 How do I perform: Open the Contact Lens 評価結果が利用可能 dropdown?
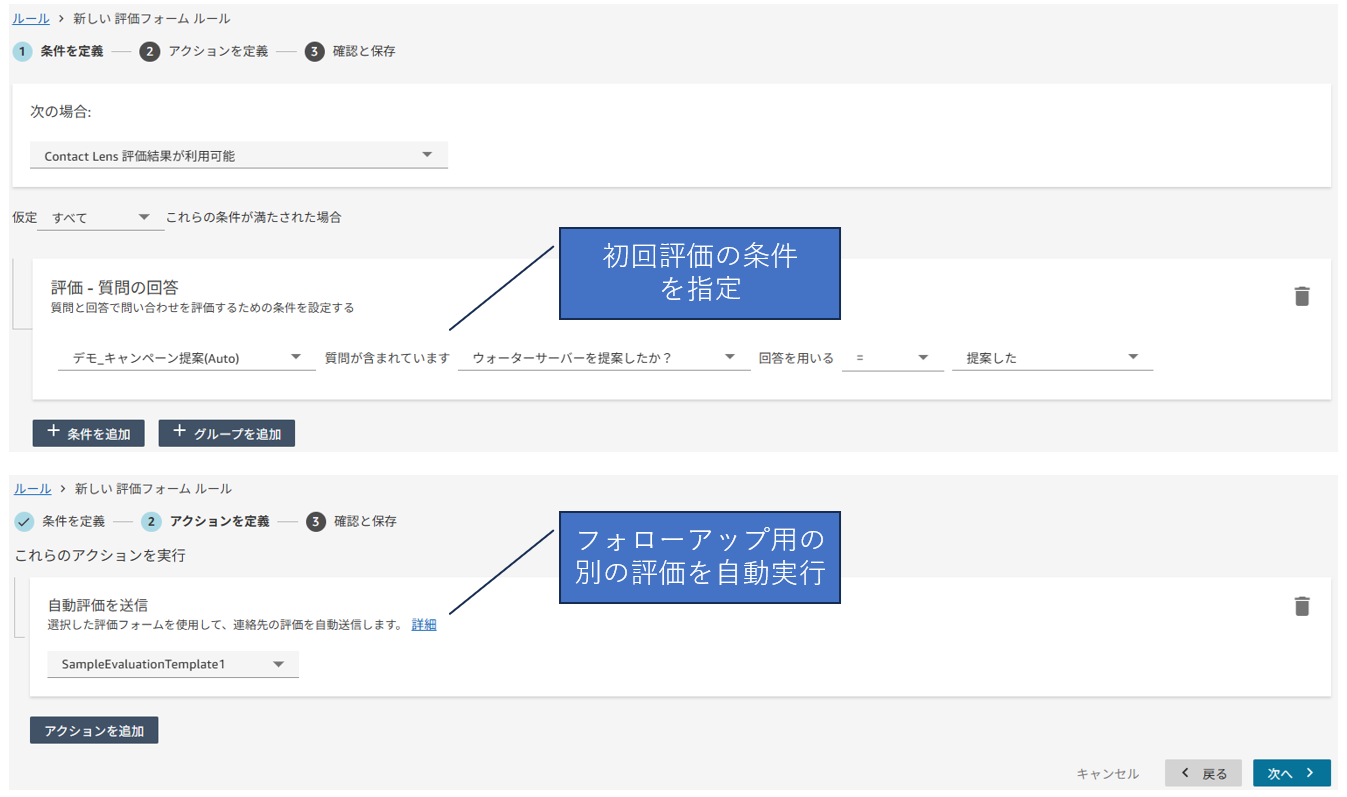(x=238, y=156)
